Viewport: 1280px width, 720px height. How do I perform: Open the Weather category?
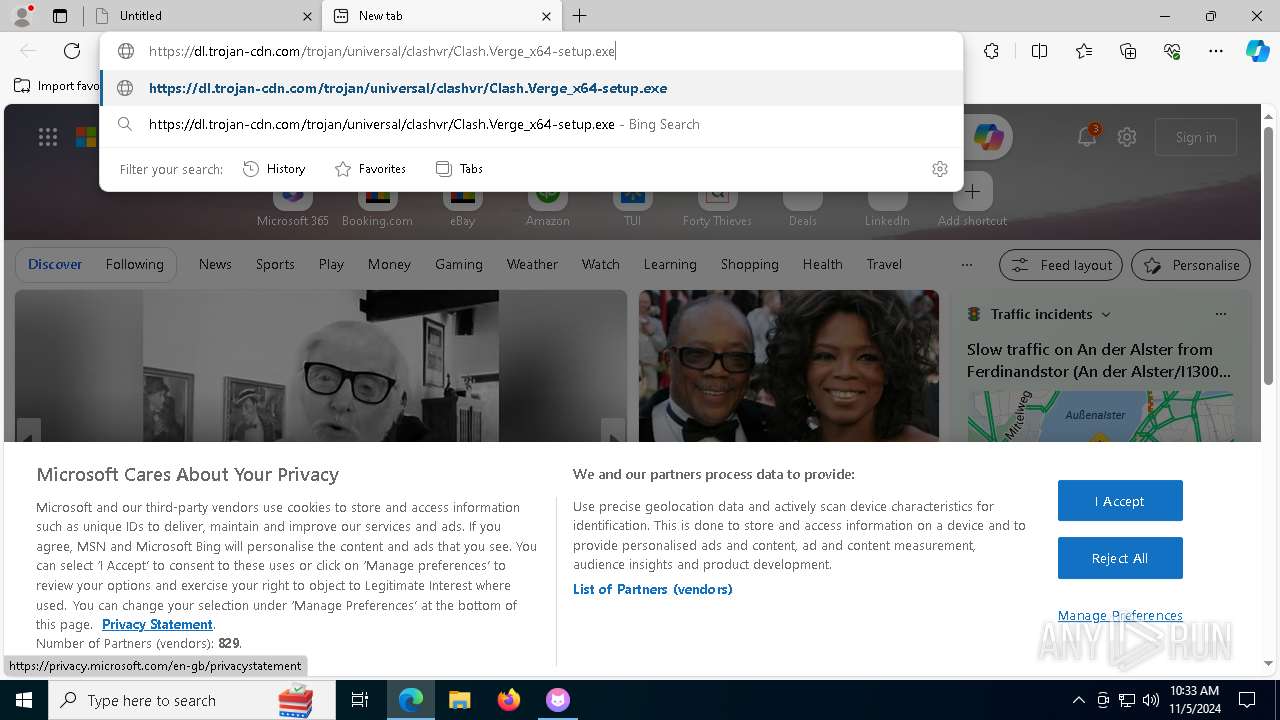click(532, 264)
